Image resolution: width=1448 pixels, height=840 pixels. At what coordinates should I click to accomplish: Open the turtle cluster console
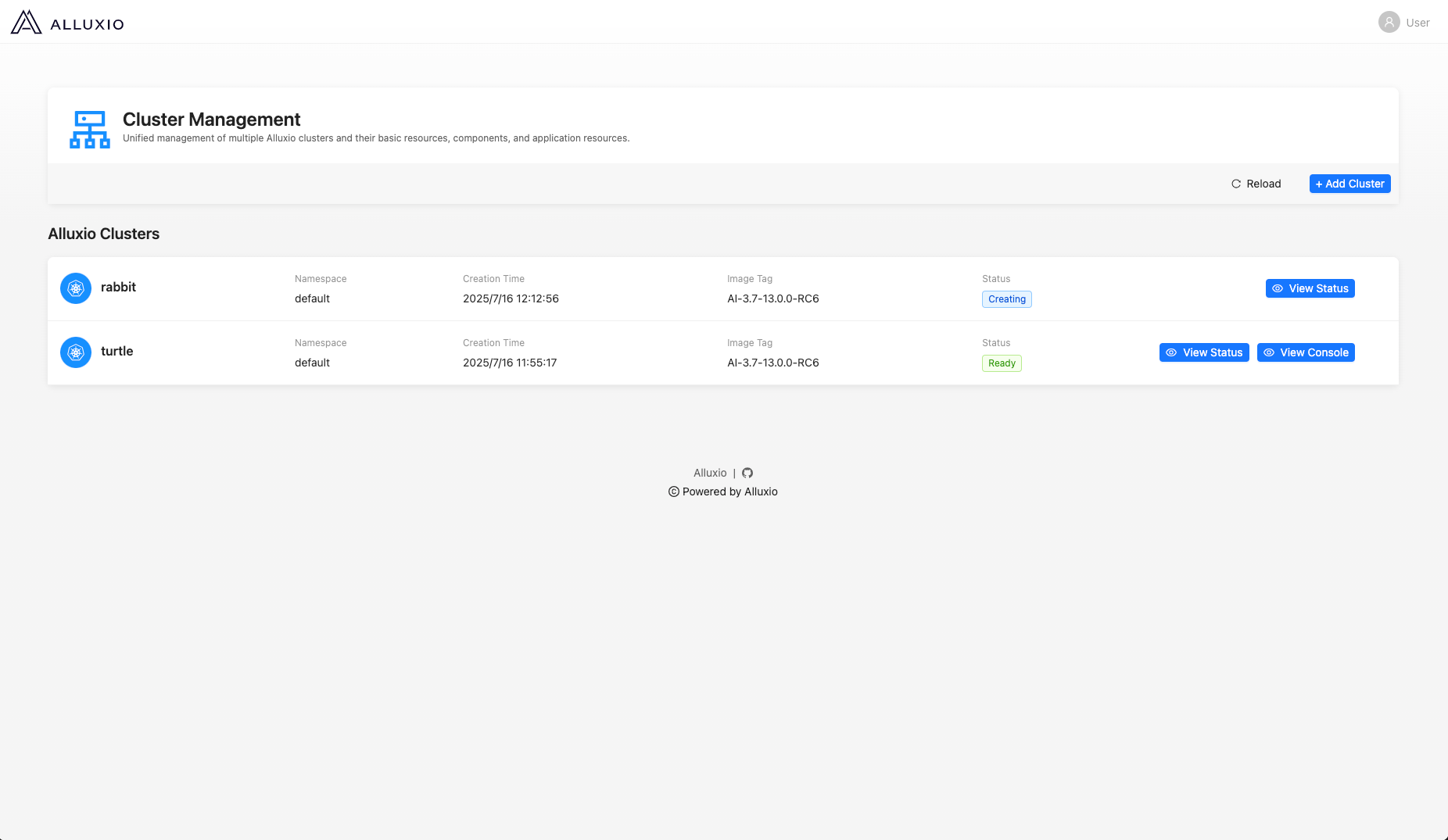pyautogui.click(x=1305, y=352)
